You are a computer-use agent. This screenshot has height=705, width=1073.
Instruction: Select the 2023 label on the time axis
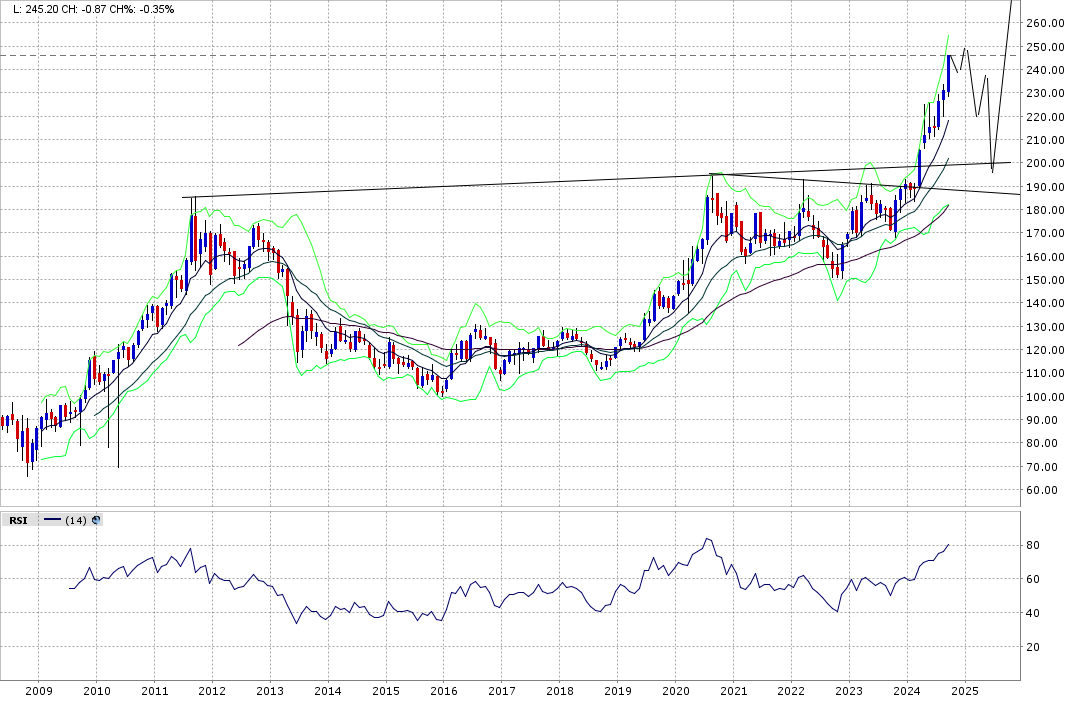849,691
